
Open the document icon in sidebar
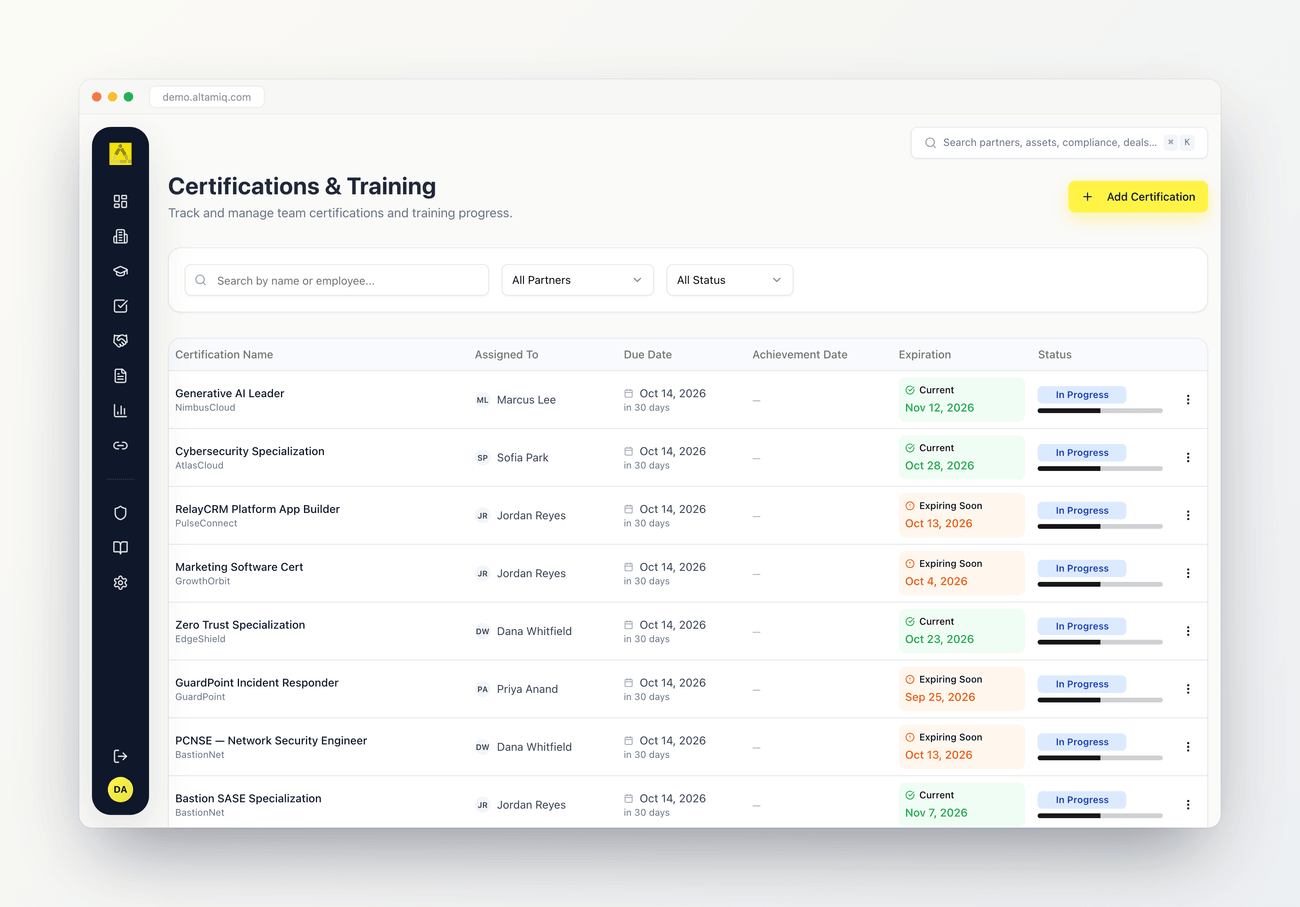pyautogui.click(x=120, y=376)
